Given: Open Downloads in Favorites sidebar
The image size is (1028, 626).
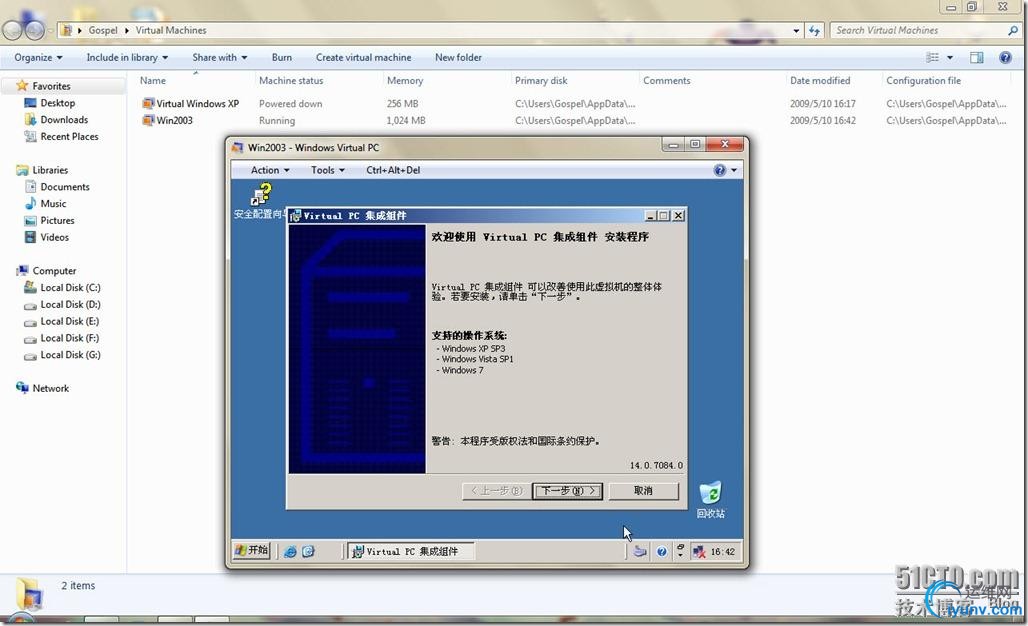Looking at the screenshot, I should pyautogui.click(x=64, y=120).
